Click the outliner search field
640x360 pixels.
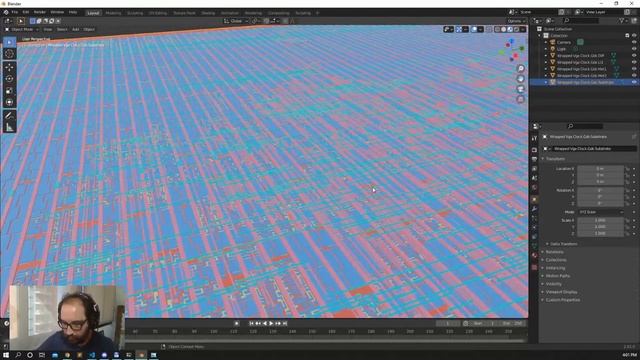point(581,20)
